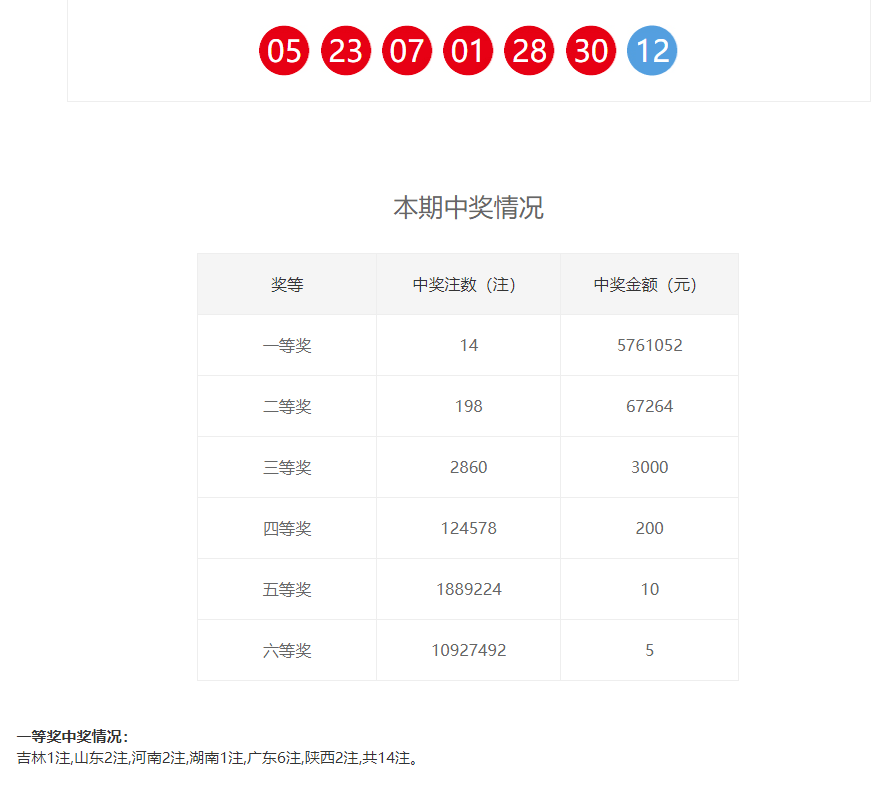
Task: Click the third prize amount 3000
Action: pos(649,467)
